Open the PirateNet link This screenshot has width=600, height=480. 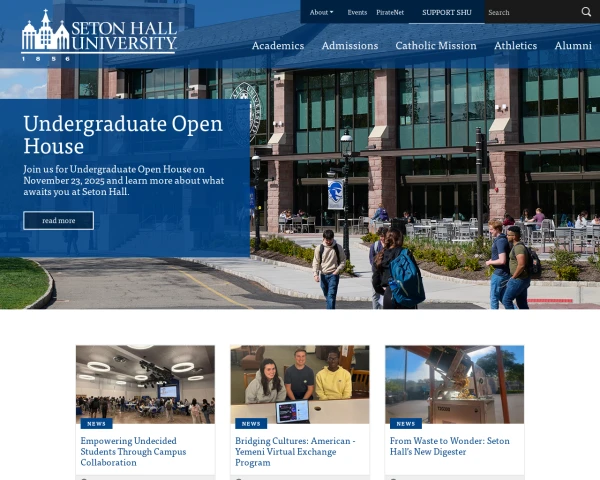coord(390,12)
